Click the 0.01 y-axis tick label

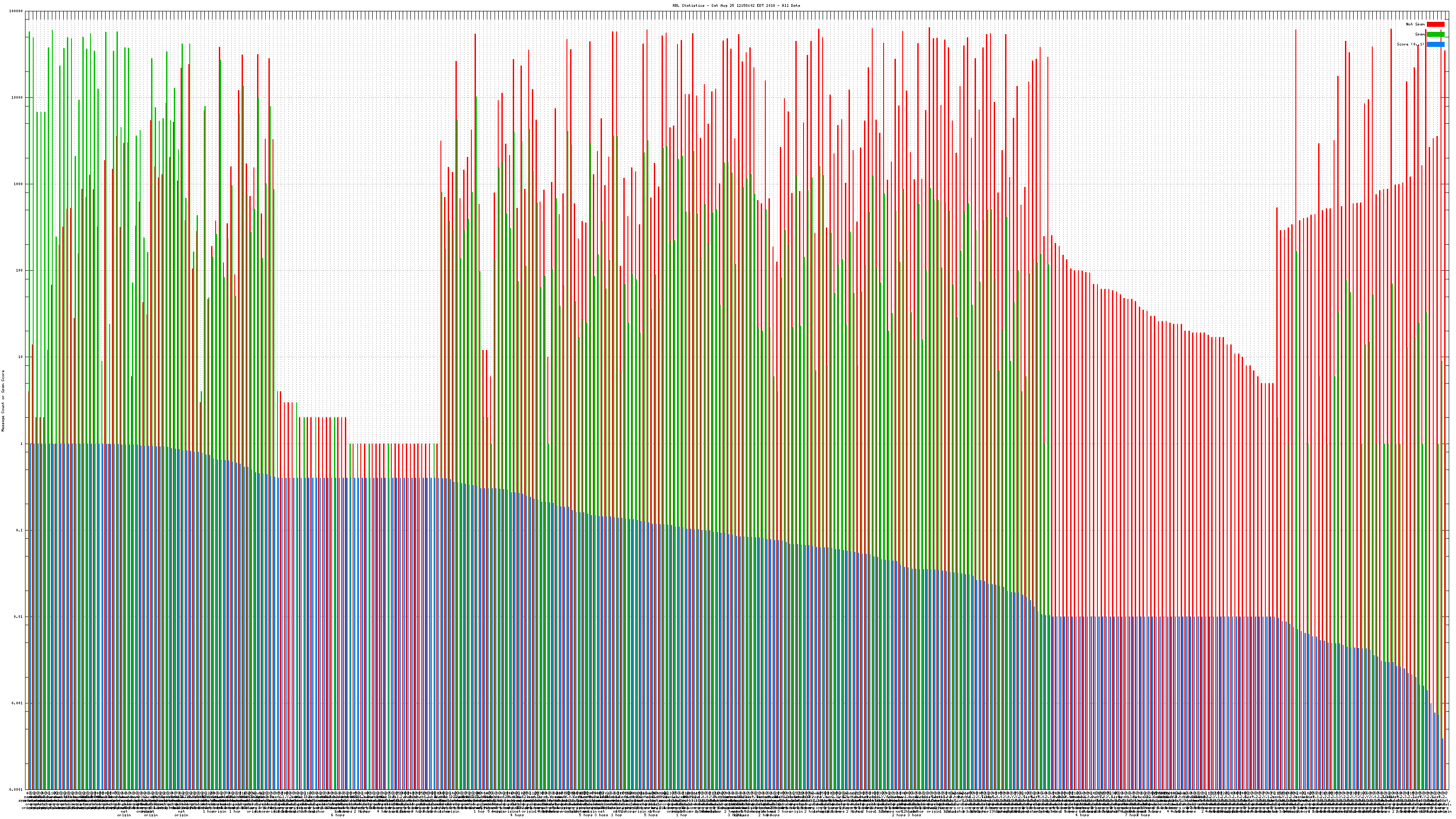(x=19, y=617)
